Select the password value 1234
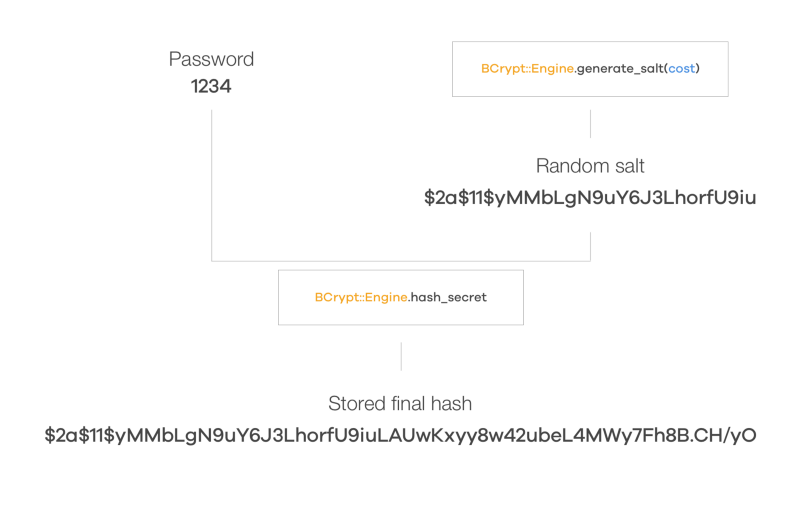 tap(211, 86)
